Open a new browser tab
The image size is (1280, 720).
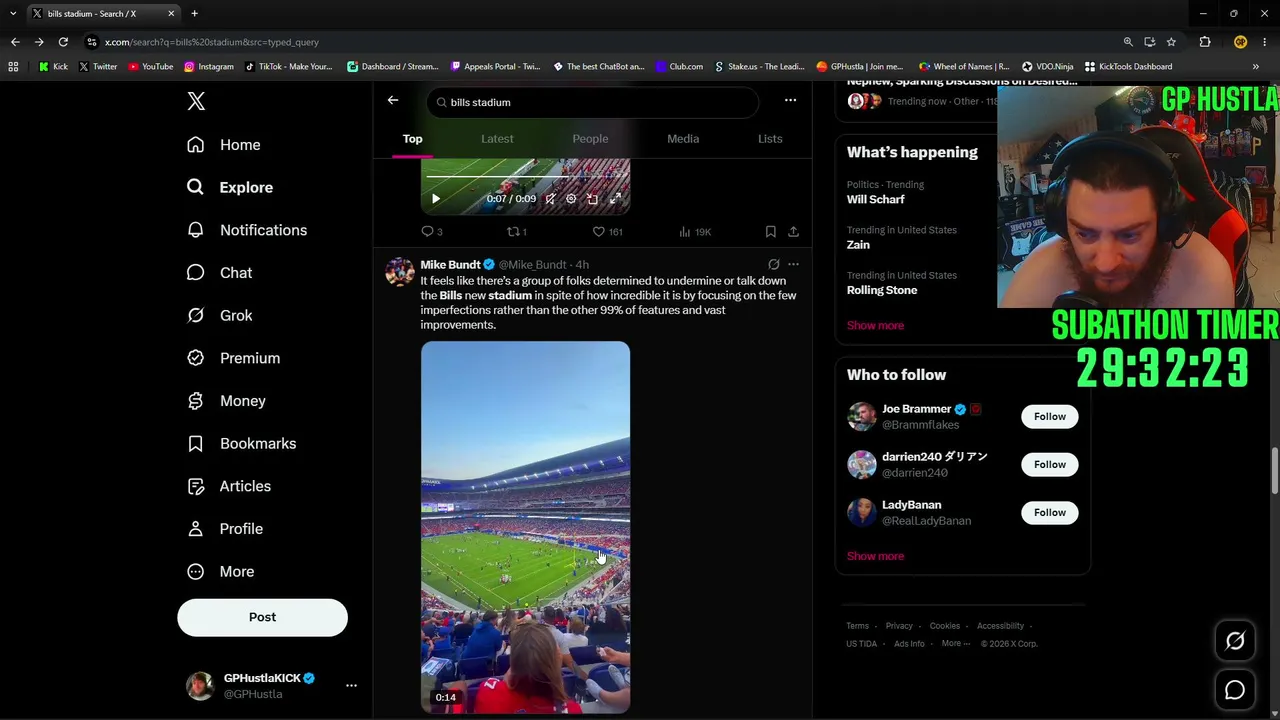[x=194, y=14]
